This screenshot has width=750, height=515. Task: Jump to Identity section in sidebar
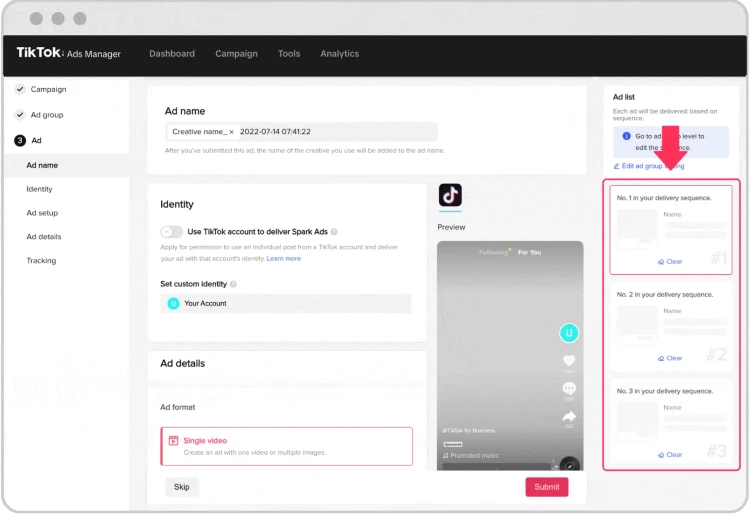click(x=39, y=189)
